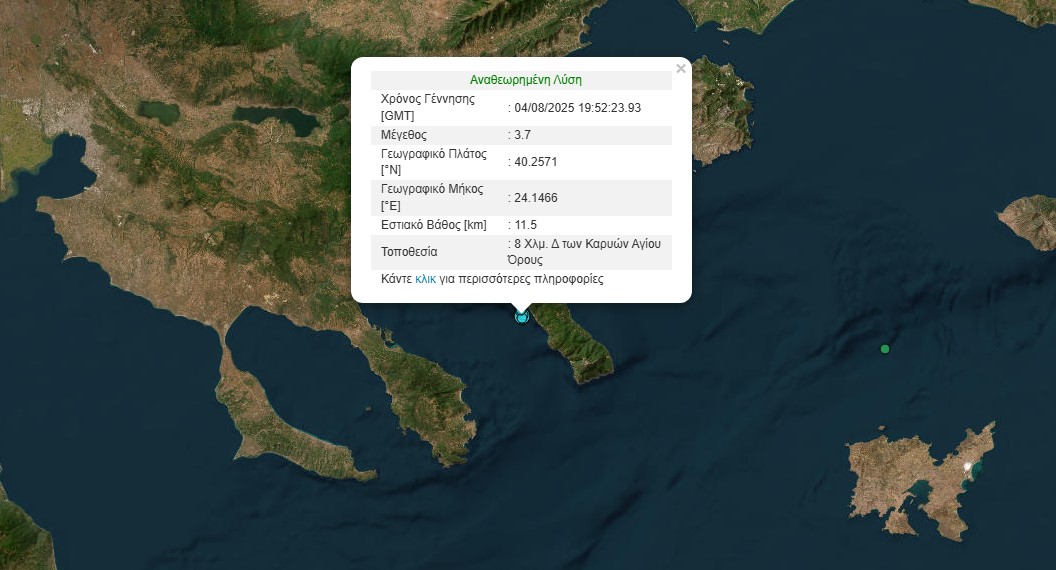This screenshot has width=1056, height=570.
Task: Click the "Μέγεθος" row label
Action: (x=404, y=135)
